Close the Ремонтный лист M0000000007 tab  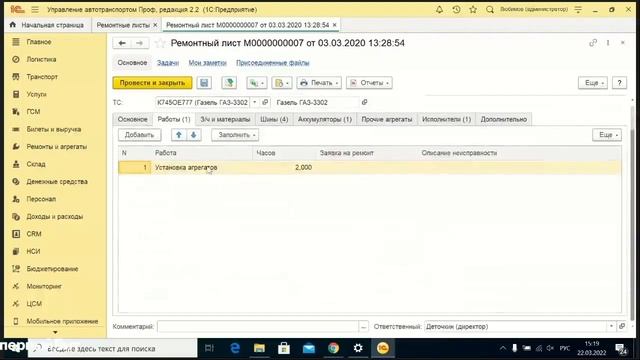point(335,25)
